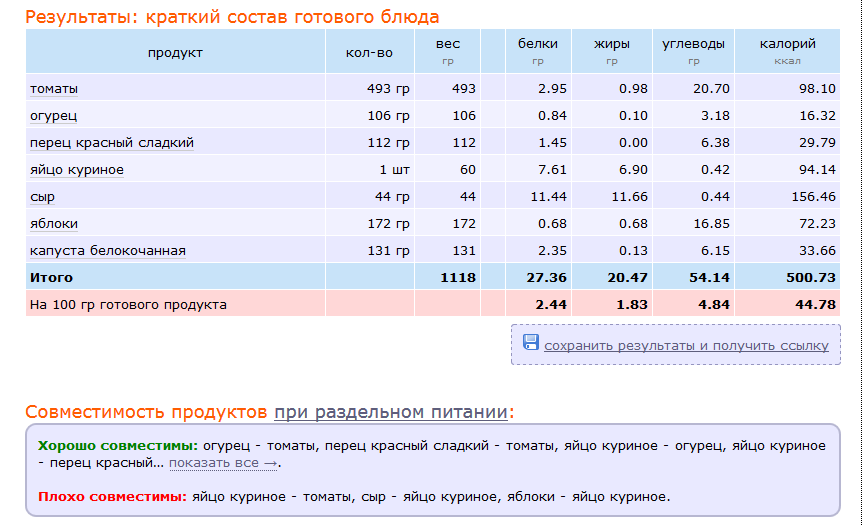Open 'перец красный сладкий' product link
Image resolution: width=862 pixels, height=526 pixels.
(112, 143)
